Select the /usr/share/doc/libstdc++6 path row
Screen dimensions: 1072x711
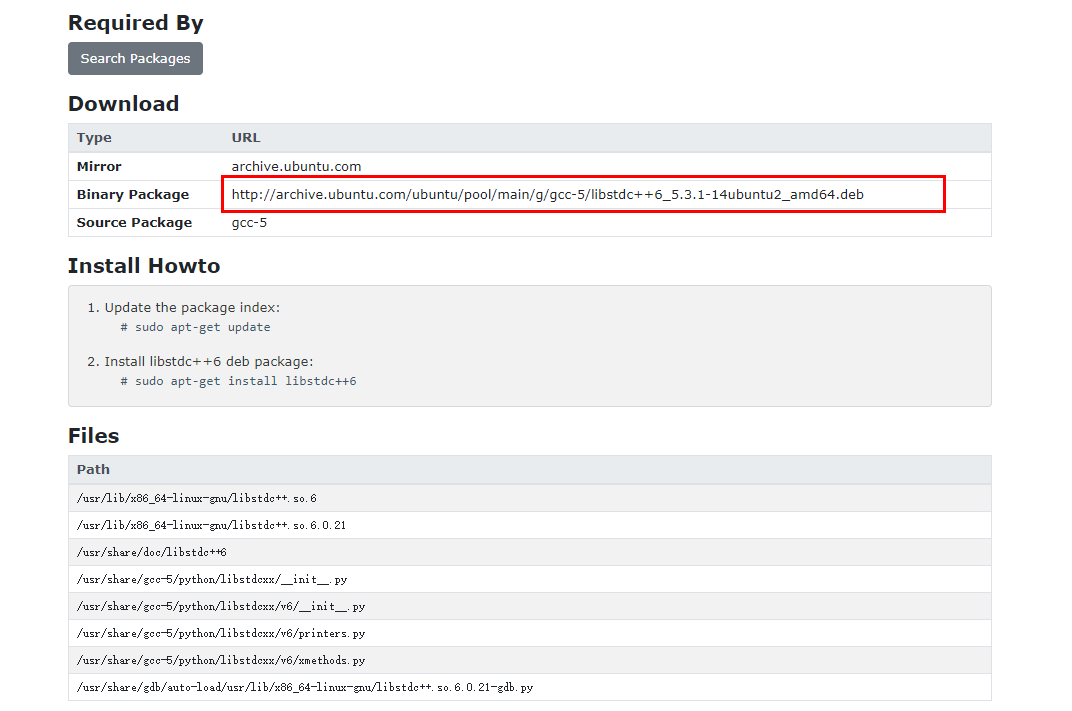530,552
